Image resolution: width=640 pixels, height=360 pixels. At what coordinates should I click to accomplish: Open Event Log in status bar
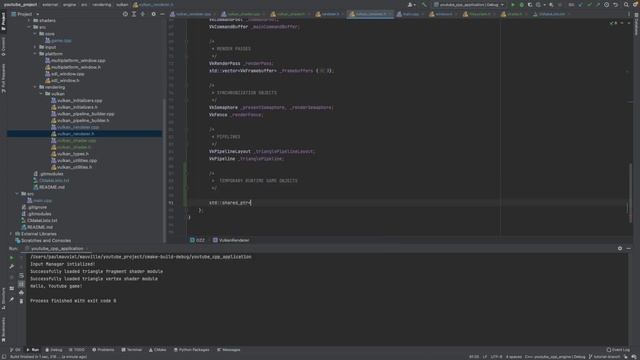click(x=618, y=350)
